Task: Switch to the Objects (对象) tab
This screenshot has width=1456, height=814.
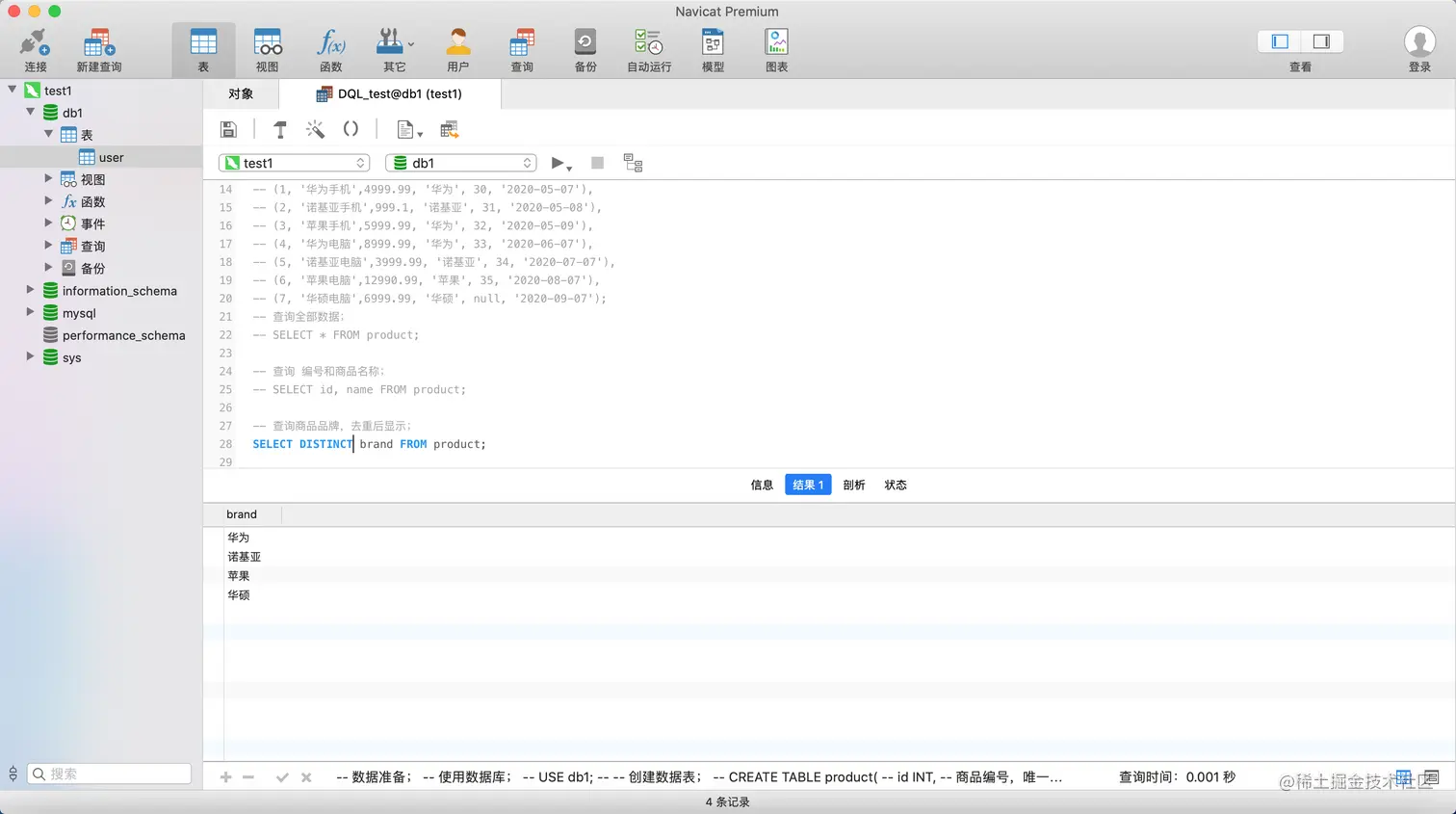Action: coord(241,93)
